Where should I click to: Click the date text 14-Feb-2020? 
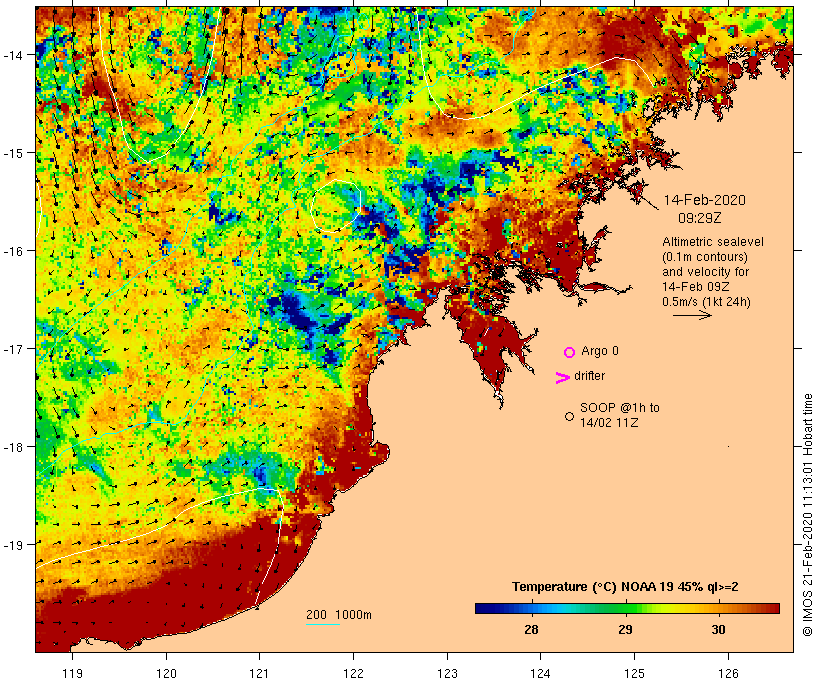click(x=704, y=200)
